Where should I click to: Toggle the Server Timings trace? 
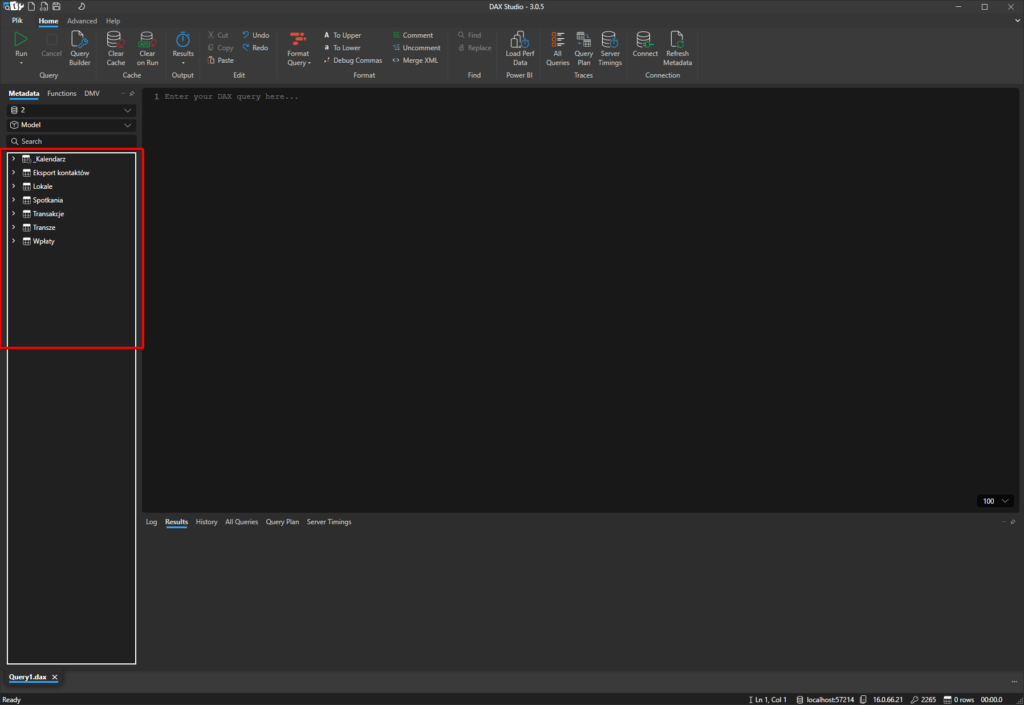click(x=610, y=48)
